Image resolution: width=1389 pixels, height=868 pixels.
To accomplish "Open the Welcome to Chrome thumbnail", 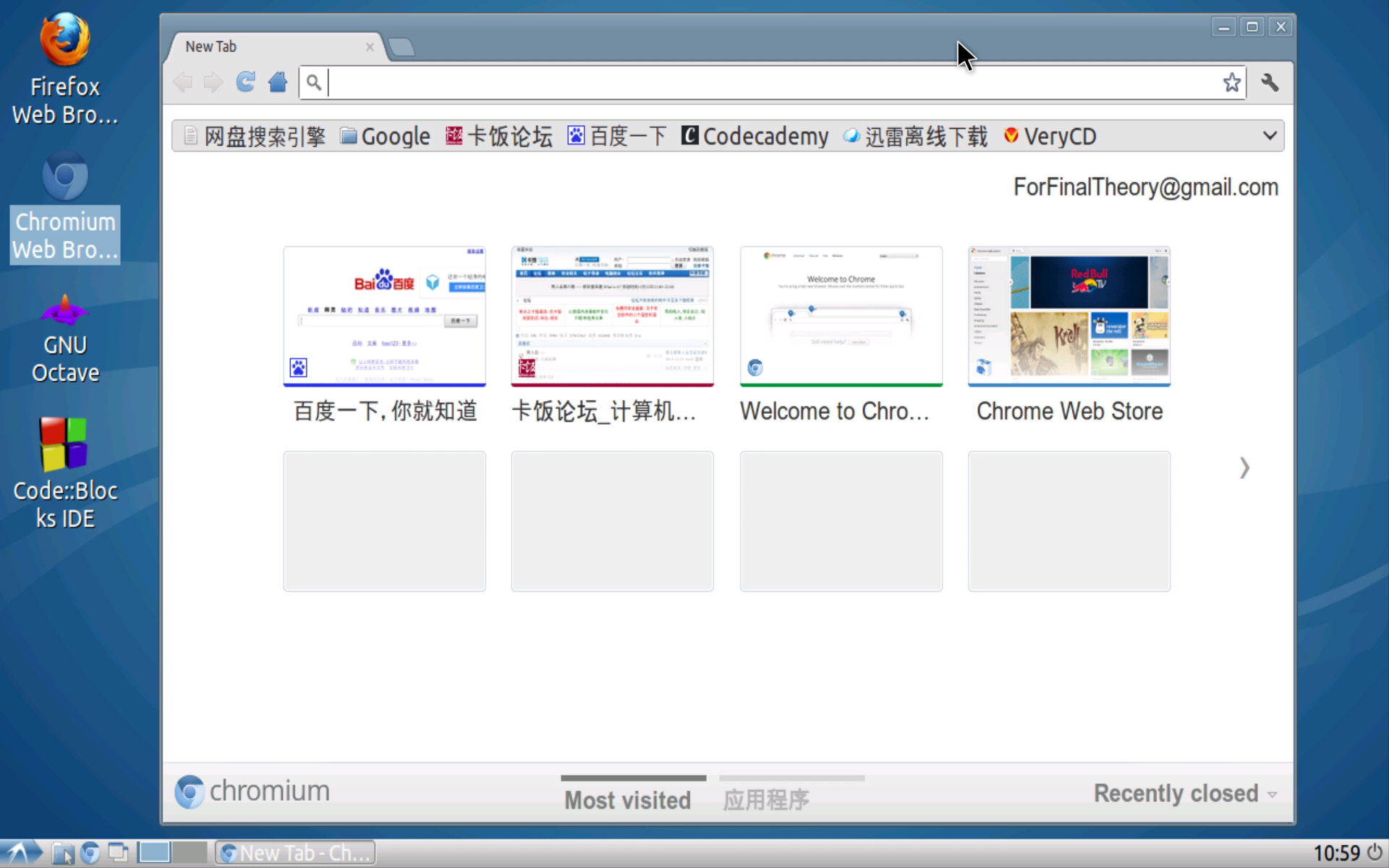I will tap(841, 317).
